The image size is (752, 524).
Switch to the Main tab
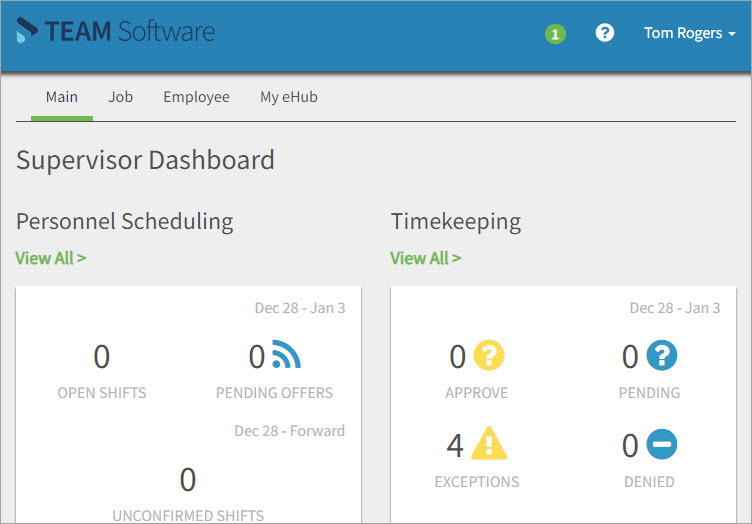(x=62, y=97)
